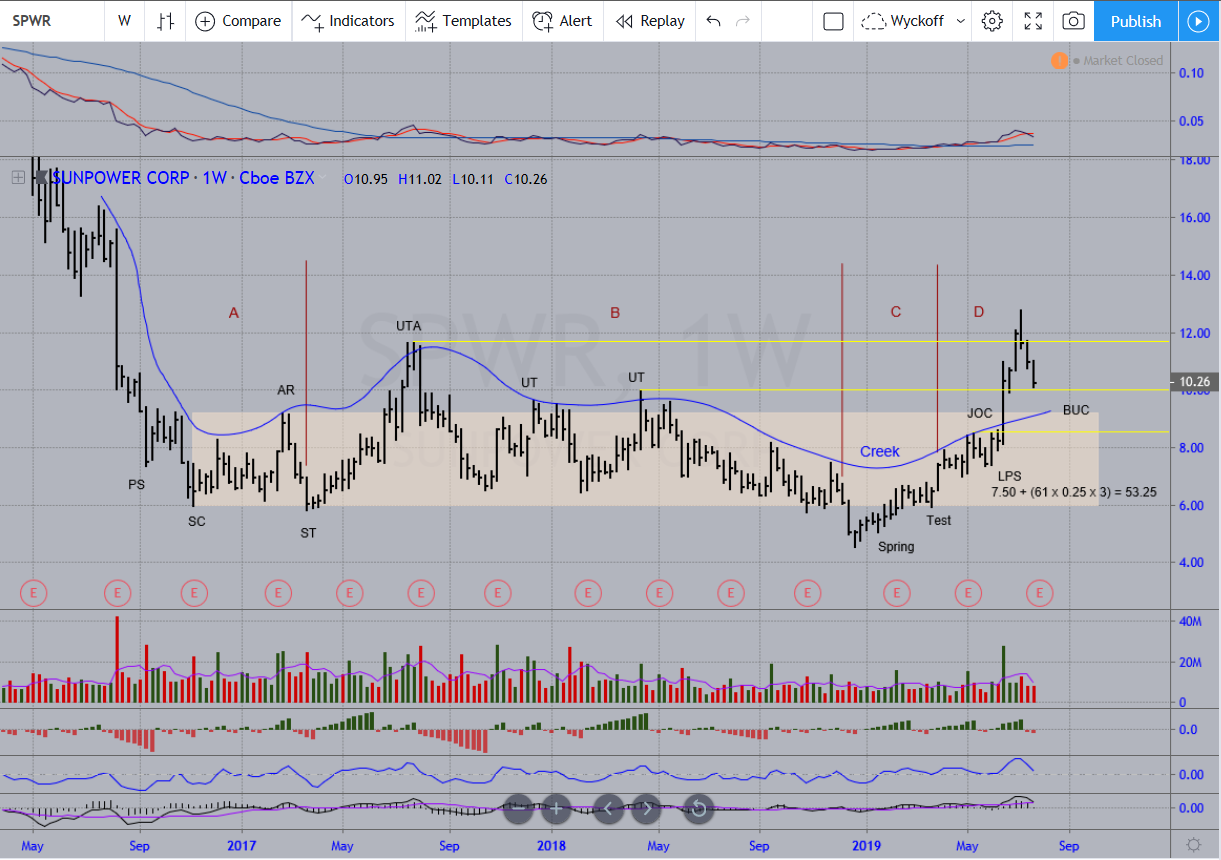The width and height of the screenshot is (1221, 860).
Task: Collapse the SunPower Corp legend toggle
Action: pyautogui.click(x=18, y=178)
